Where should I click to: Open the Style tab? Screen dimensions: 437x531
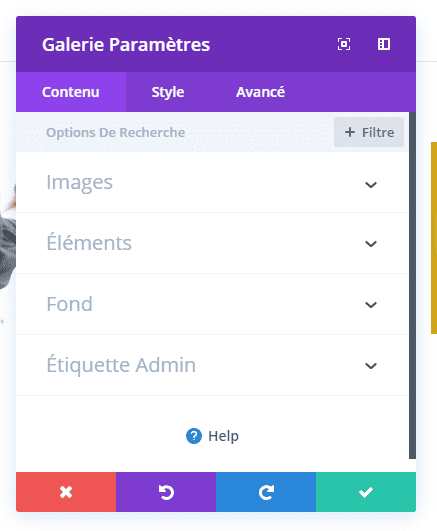[168, 92]
